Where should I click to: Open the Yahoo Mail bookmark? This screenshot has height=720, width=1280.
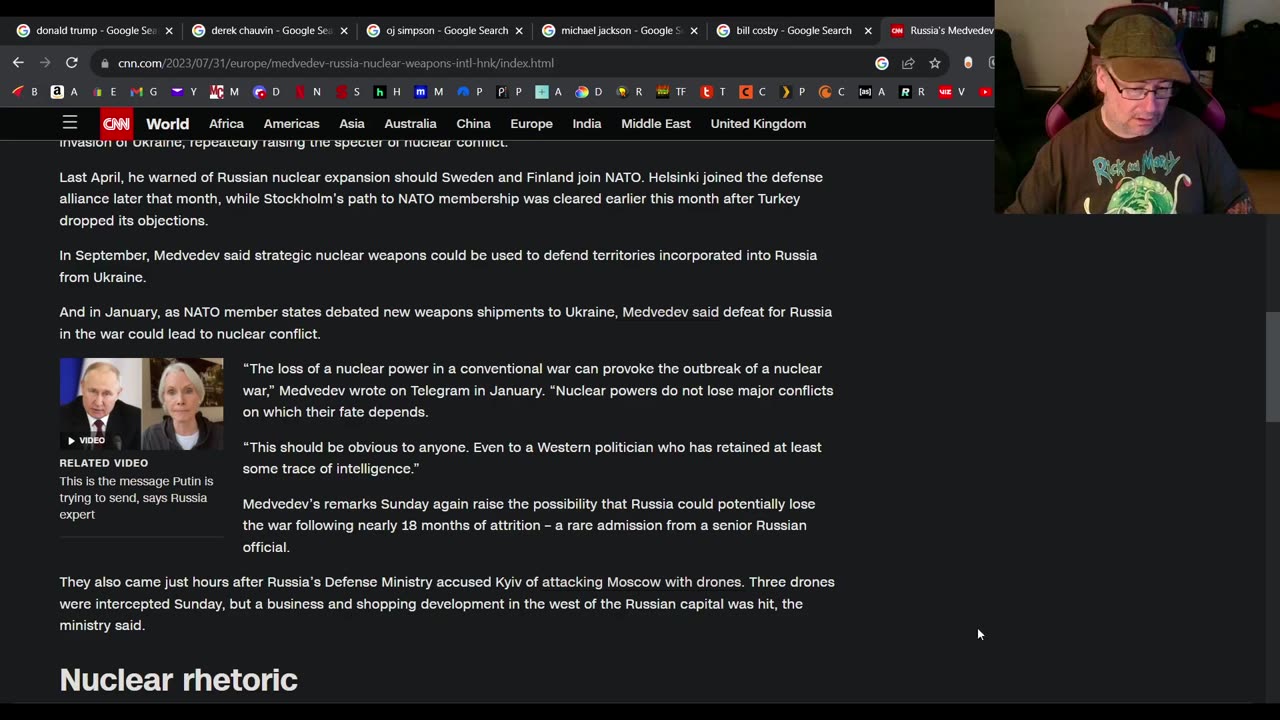(x=184, y=92)
